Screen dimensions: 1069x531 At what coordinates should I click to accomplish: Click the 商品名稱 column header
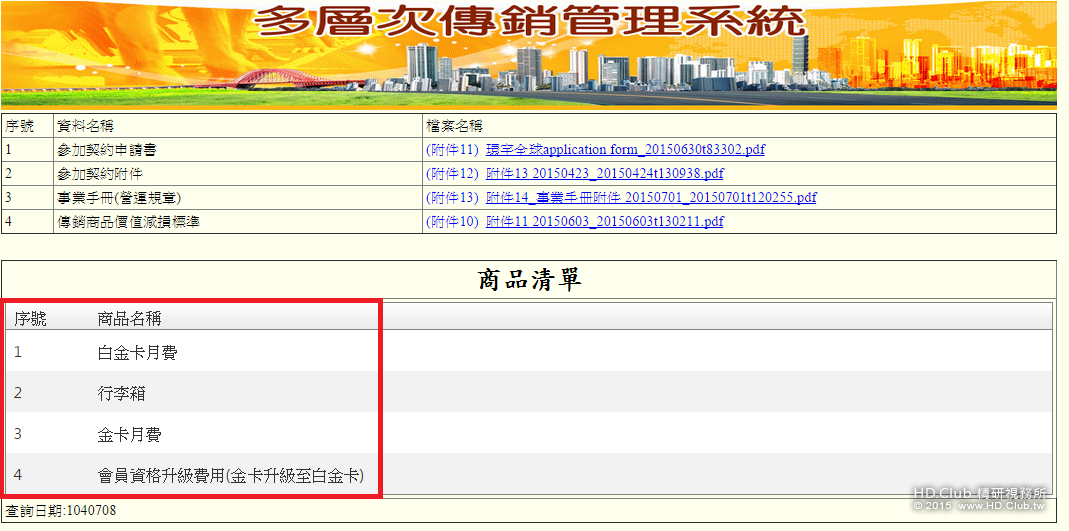(x=130, y=318)
